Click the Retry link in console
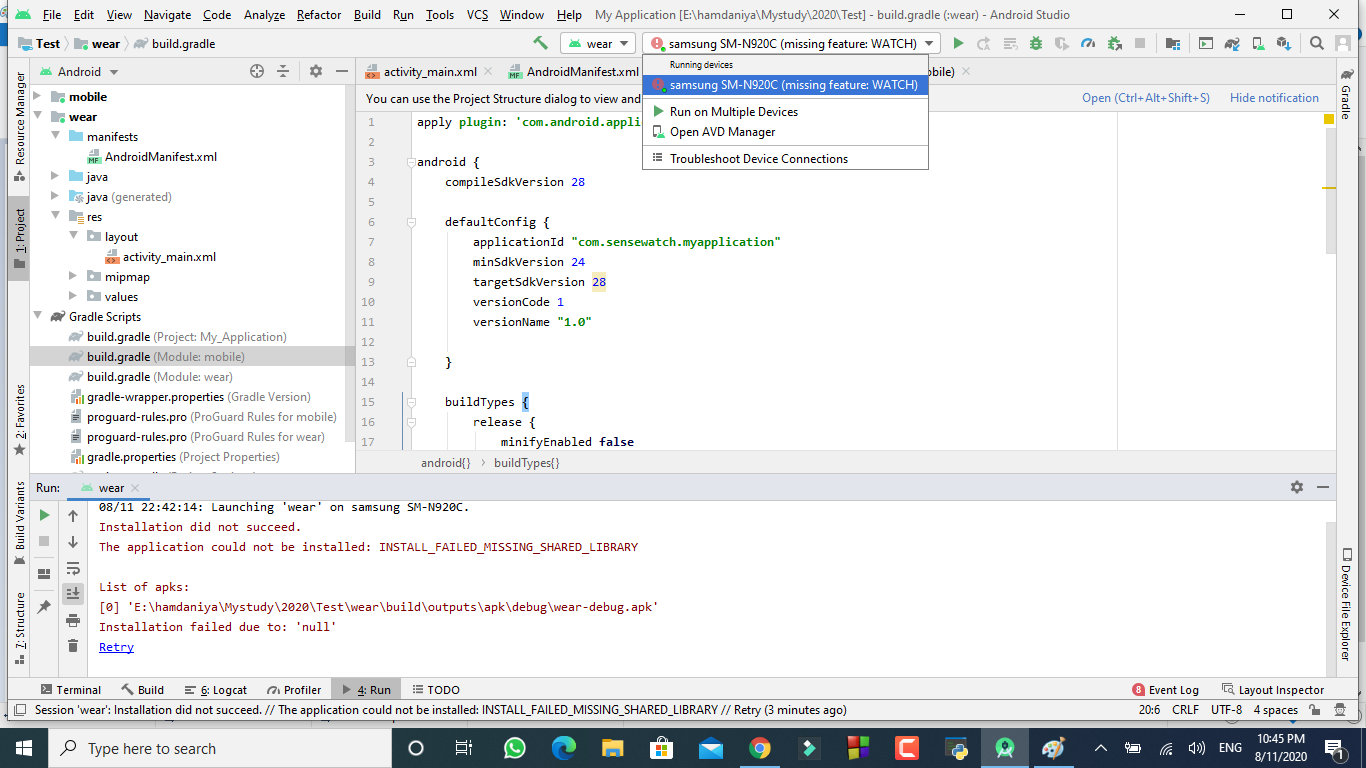1366x768 pixels. tap(116, 647)
